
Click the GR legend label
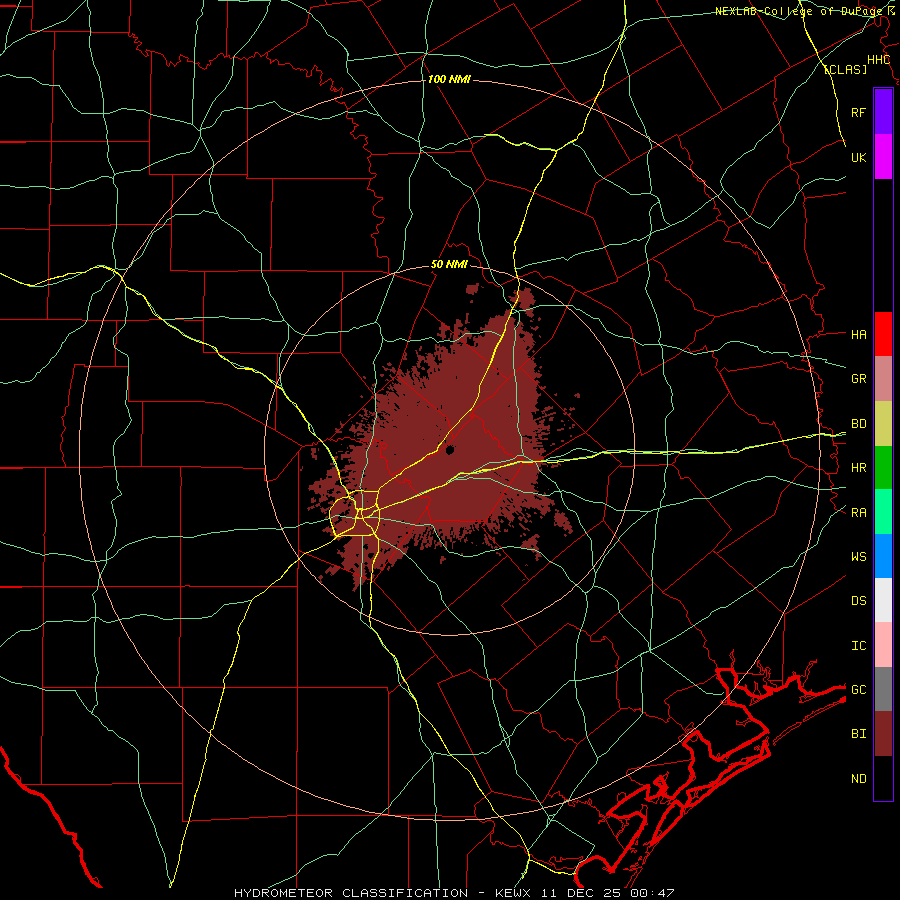(858, 379)
